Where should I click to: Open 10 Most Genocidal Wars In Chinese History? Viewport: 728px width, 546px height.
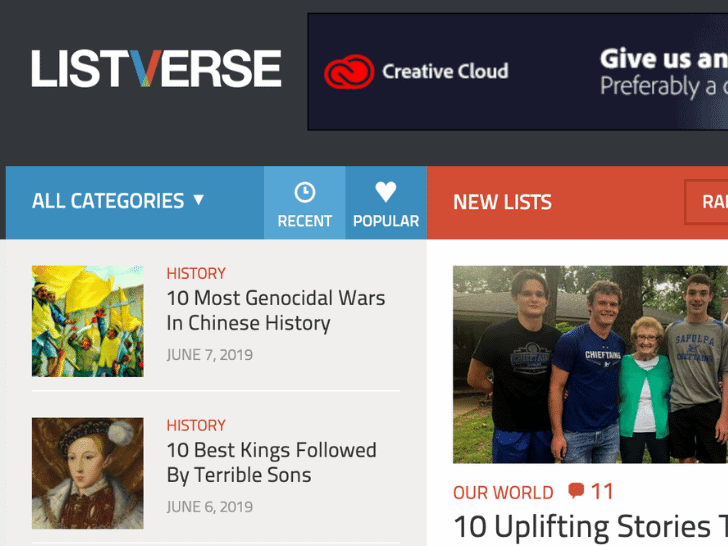click(276, 310)
